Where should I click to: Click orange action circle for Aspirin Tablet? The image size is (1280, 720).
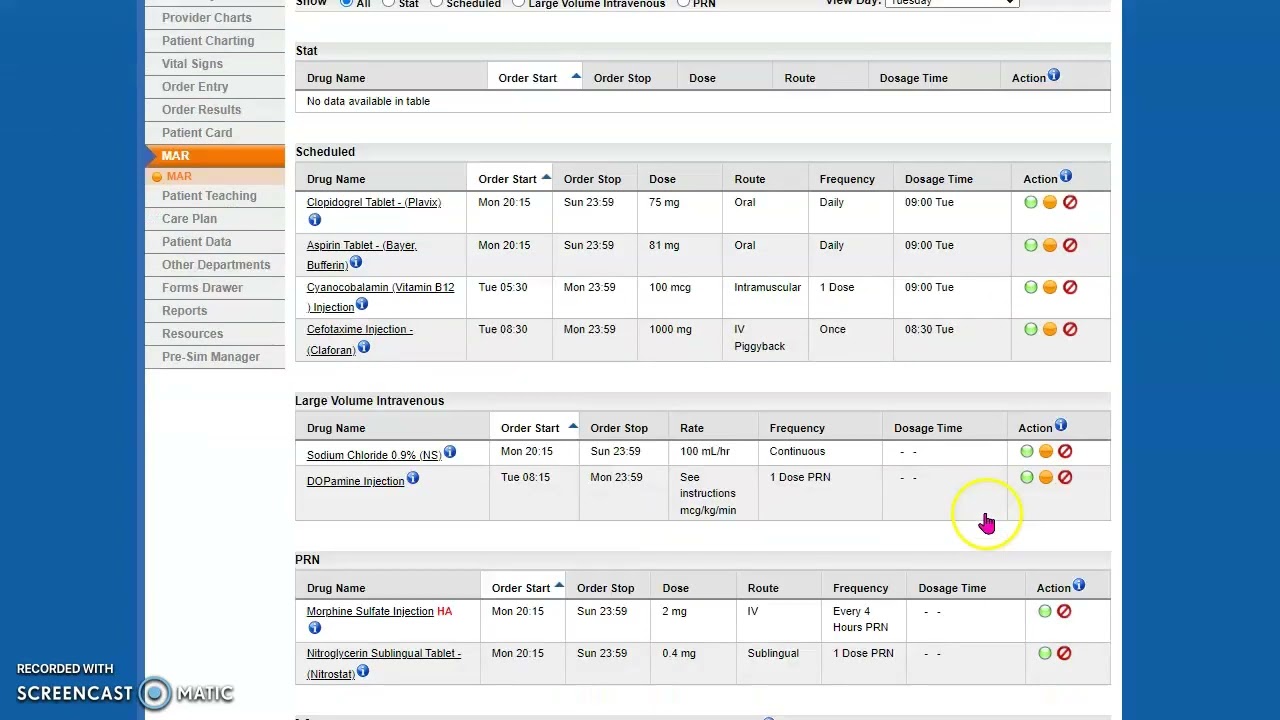pyautogui.click(x=1050, y=245)
